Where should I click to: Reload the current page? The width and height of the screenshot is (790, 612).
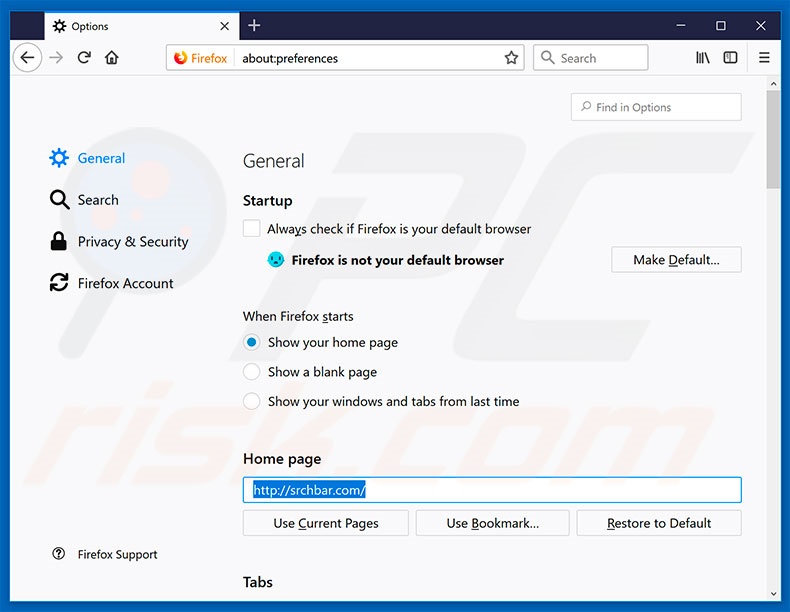(84, 57)
